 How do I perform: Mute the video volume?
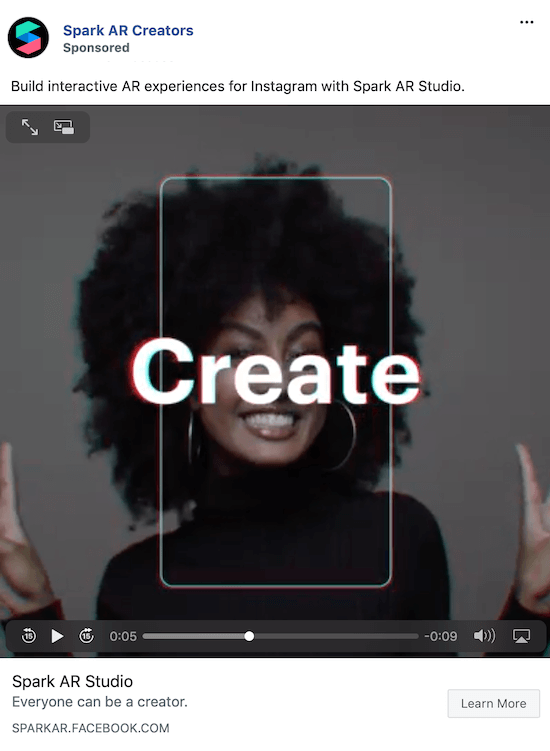click(484, 636)
